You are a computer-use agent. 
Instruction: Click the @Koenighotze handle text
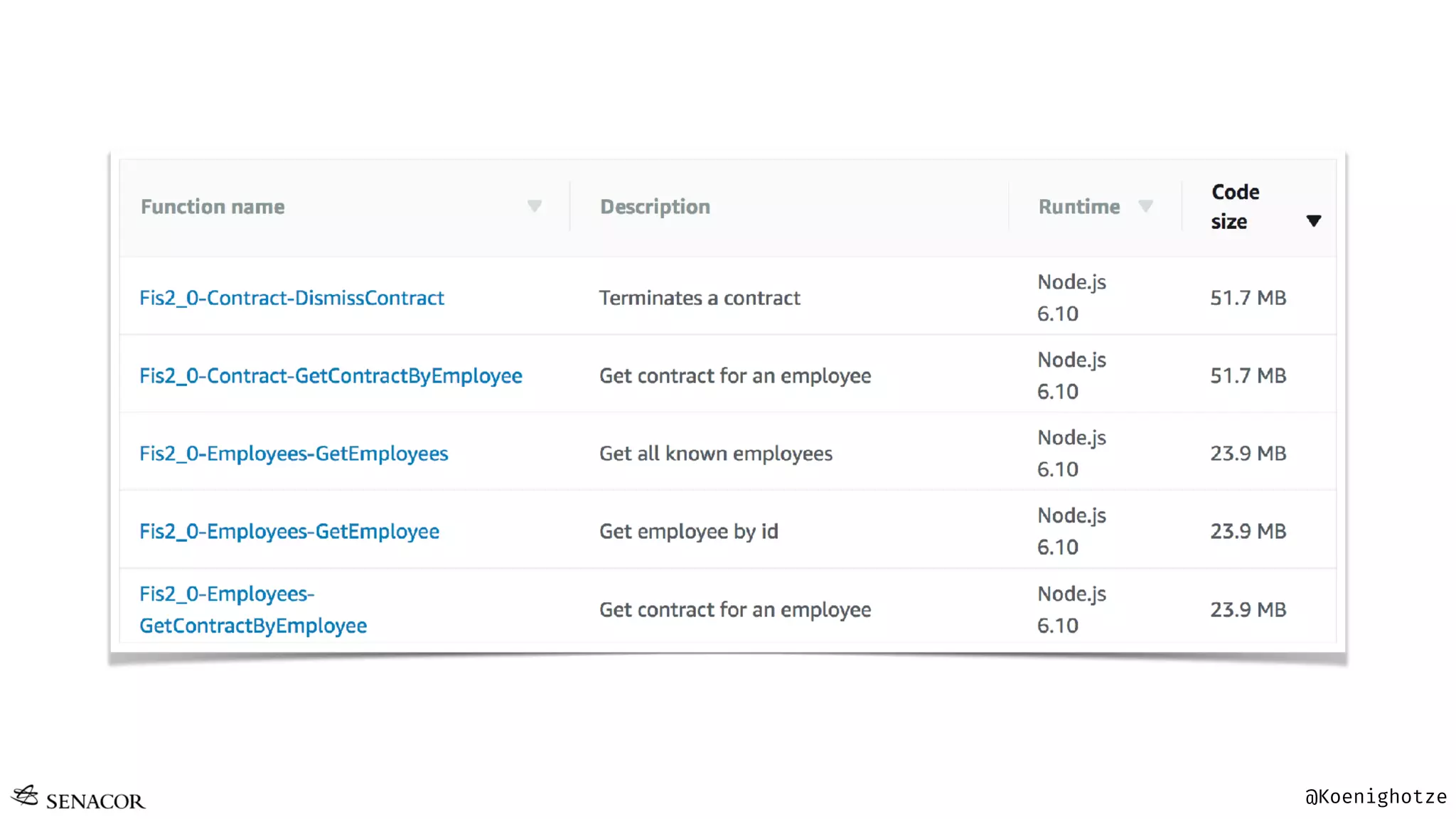coord(1375,797)
